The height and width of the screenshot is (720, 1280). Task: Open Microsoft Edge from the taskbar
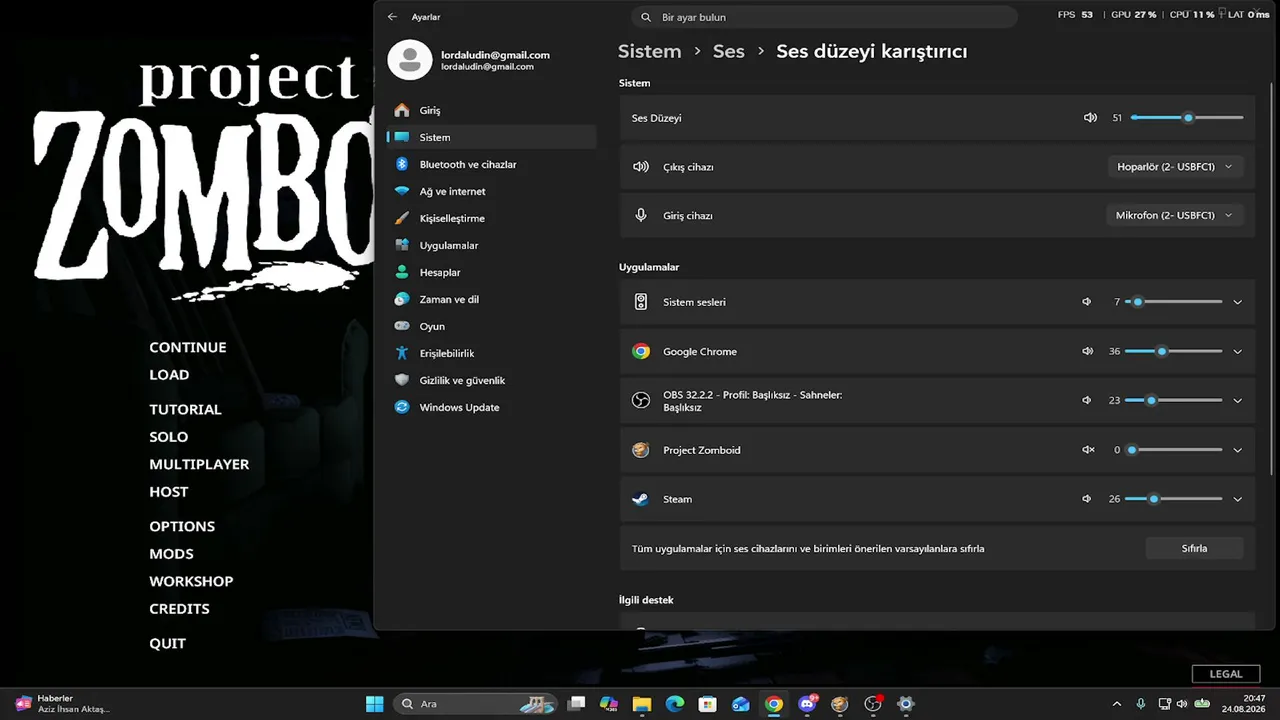click(x=675, y=704)
